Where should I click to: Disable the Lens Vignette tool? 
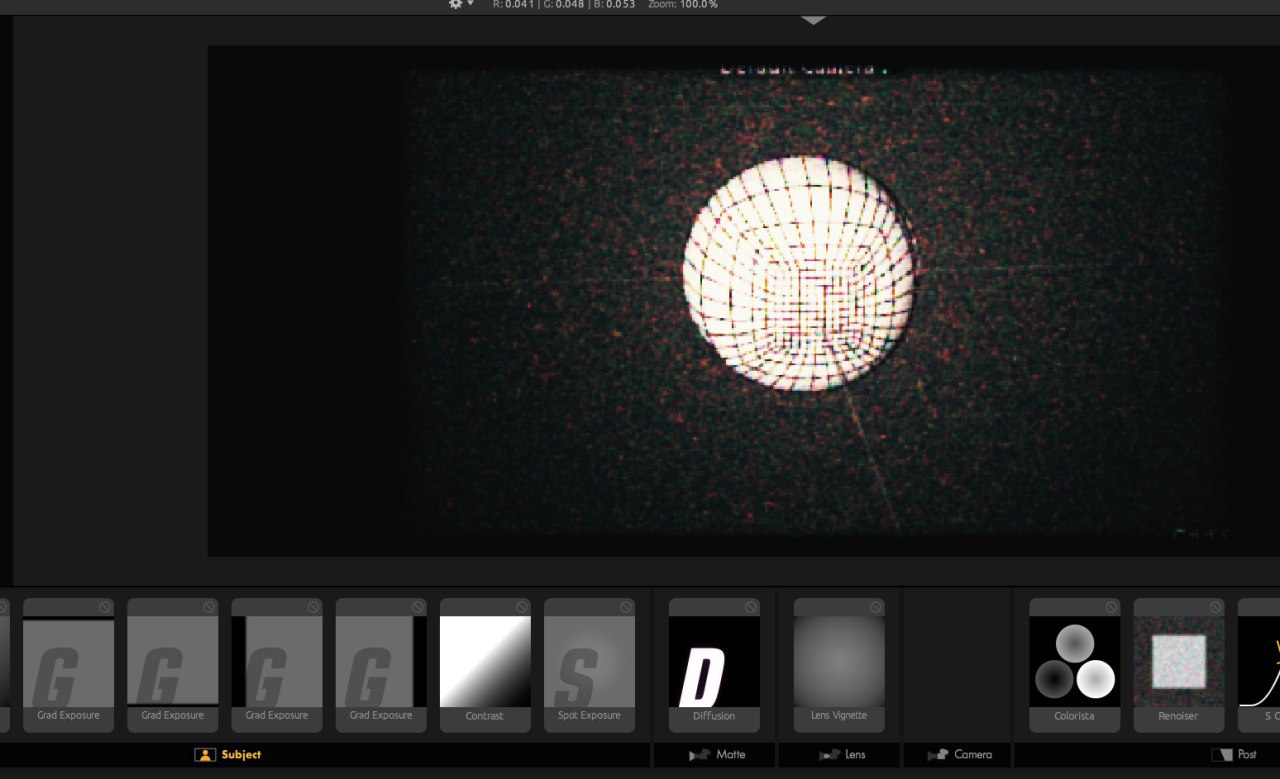[876, 607]
